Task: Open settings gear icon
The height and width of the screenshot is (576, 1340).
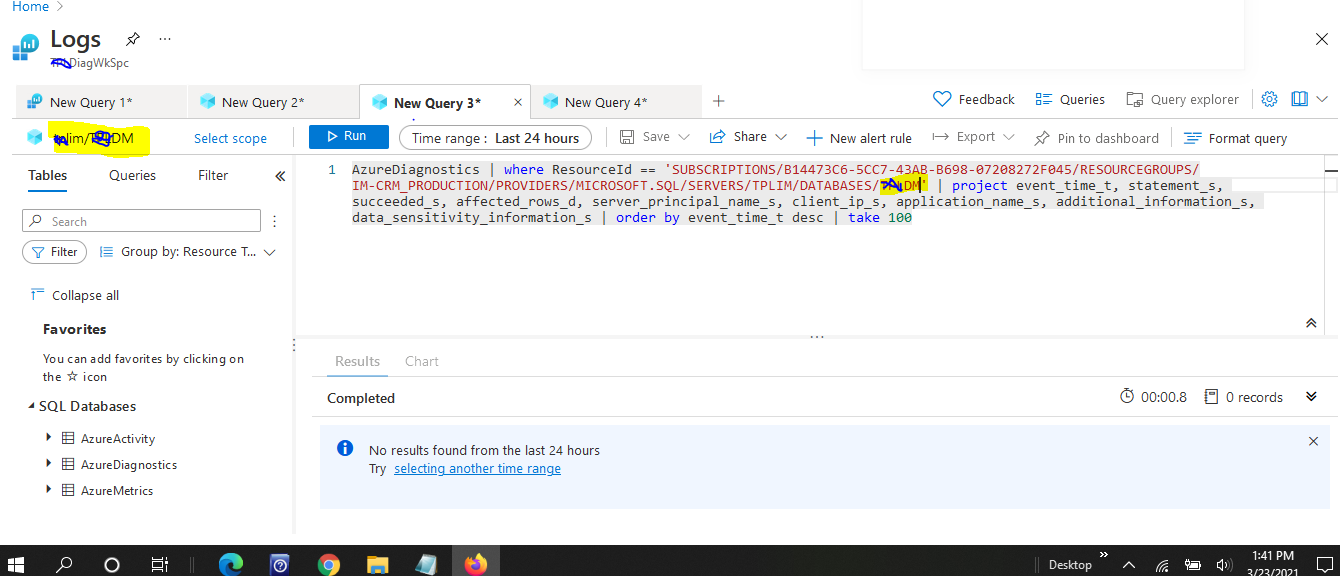Action: [1269, 99]
